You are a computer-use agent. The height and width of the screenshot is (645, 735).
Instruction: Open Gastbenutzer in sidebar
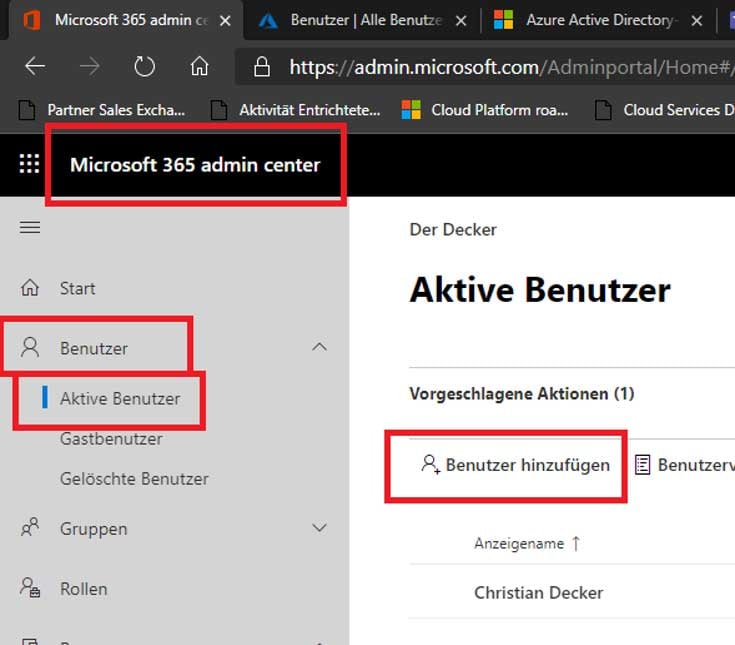pyautogui.click(x=111, y=439)
